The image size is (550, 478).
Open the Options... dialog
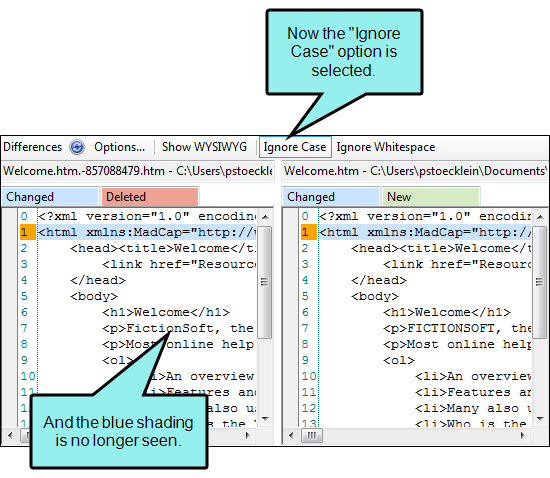[119, 147]
